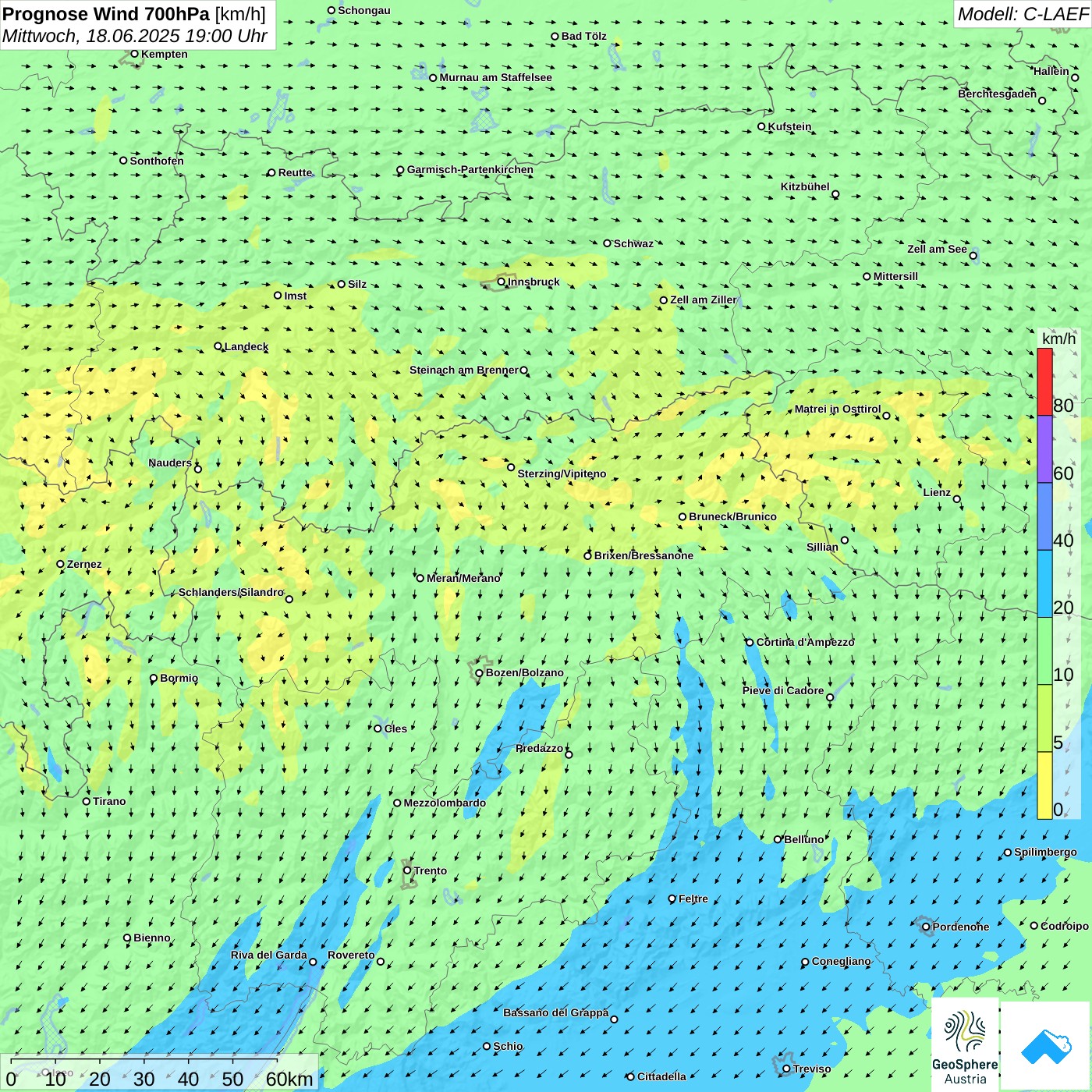Click the 'Tirano' label
This screenshot has width=1092, height=1092.
[x=109, y=801]
